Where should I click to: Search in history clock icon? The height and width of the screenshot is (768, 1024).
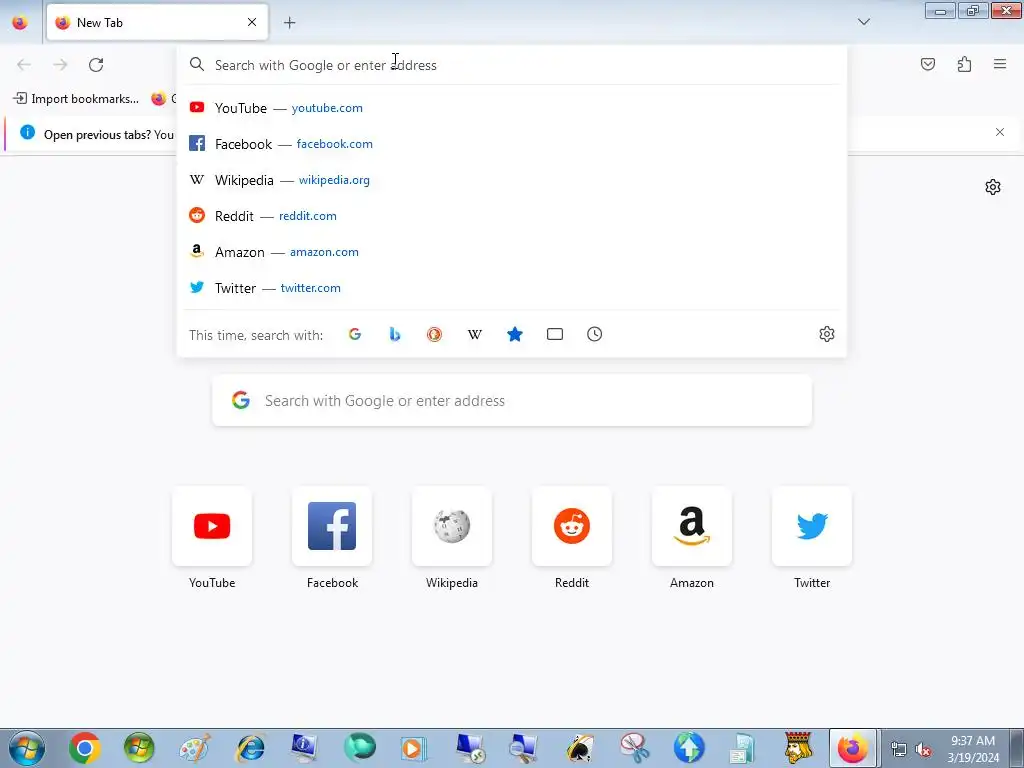pyautogui.click(x=594, y=334)
